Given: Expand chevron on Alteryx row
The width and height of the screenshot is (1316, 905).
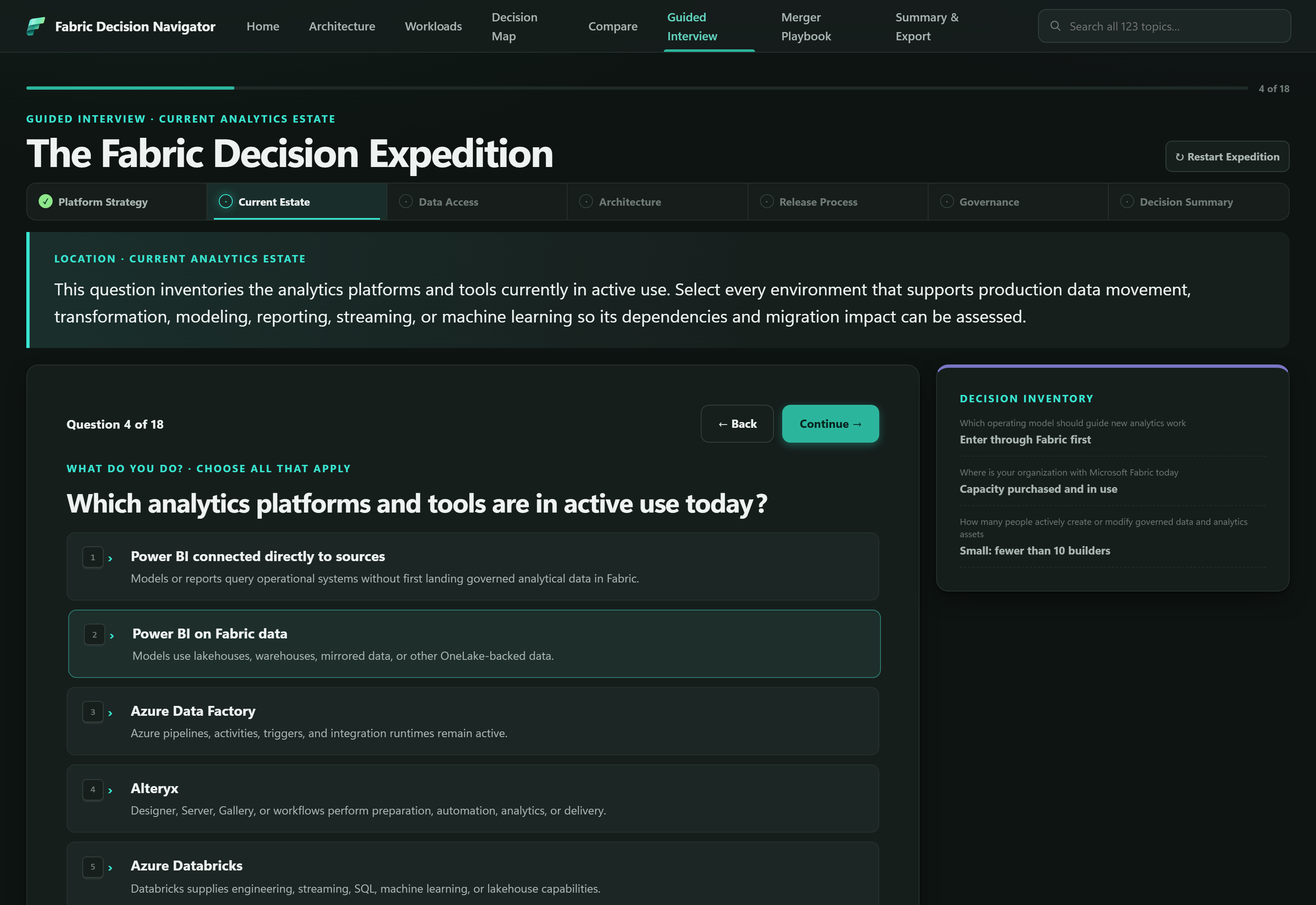Looking at the screenshot, I should pyautogui.click(x=111, y=791).
